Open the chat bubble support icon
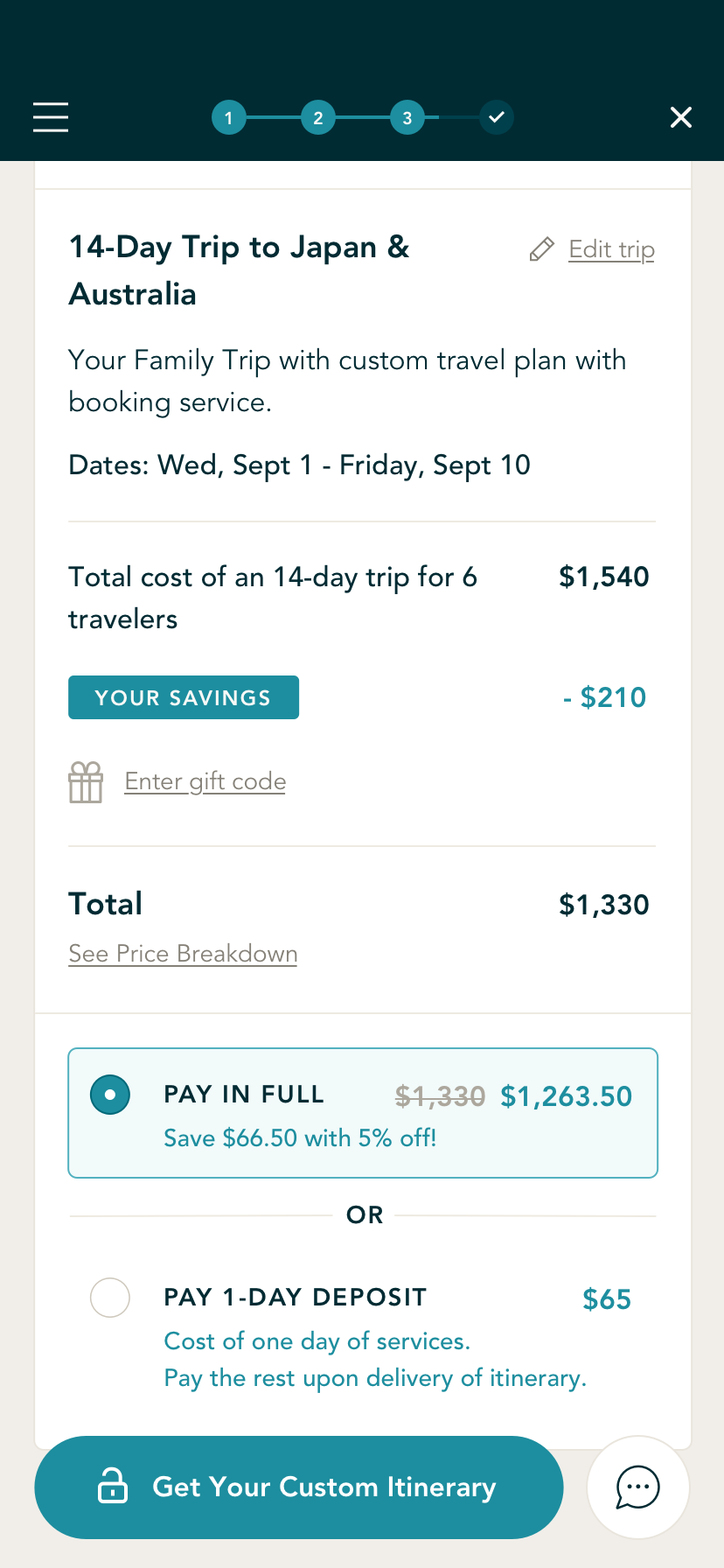Screen dimensions: 724x1568 [x=638, y=1487]
